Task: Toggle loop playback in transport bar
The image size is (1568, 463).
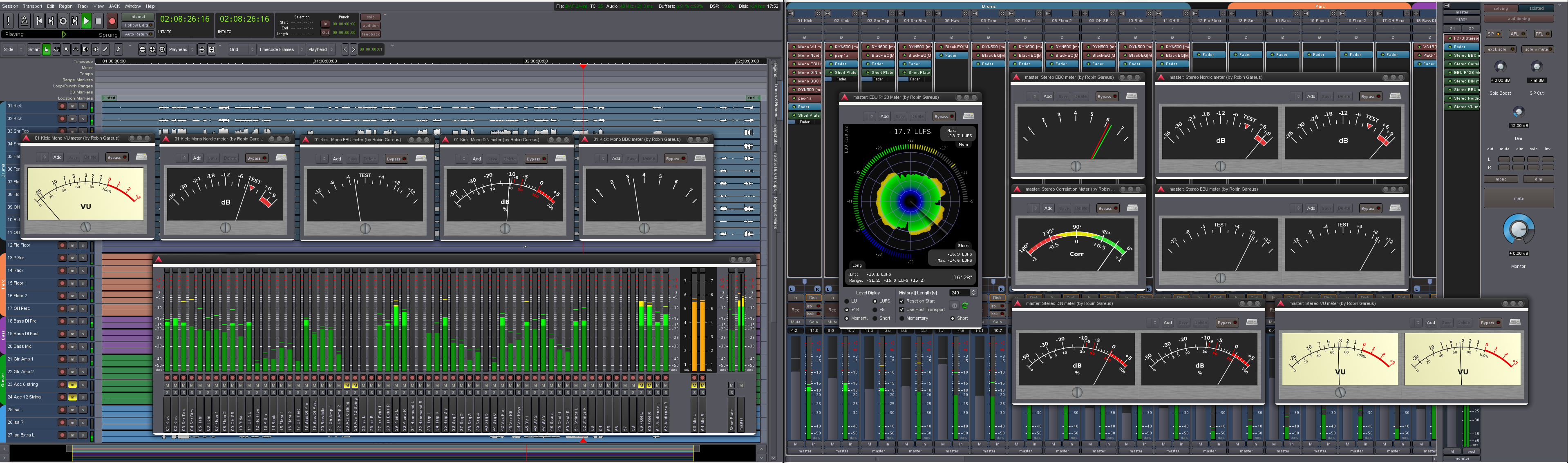Action: click(x=63, y=21)
